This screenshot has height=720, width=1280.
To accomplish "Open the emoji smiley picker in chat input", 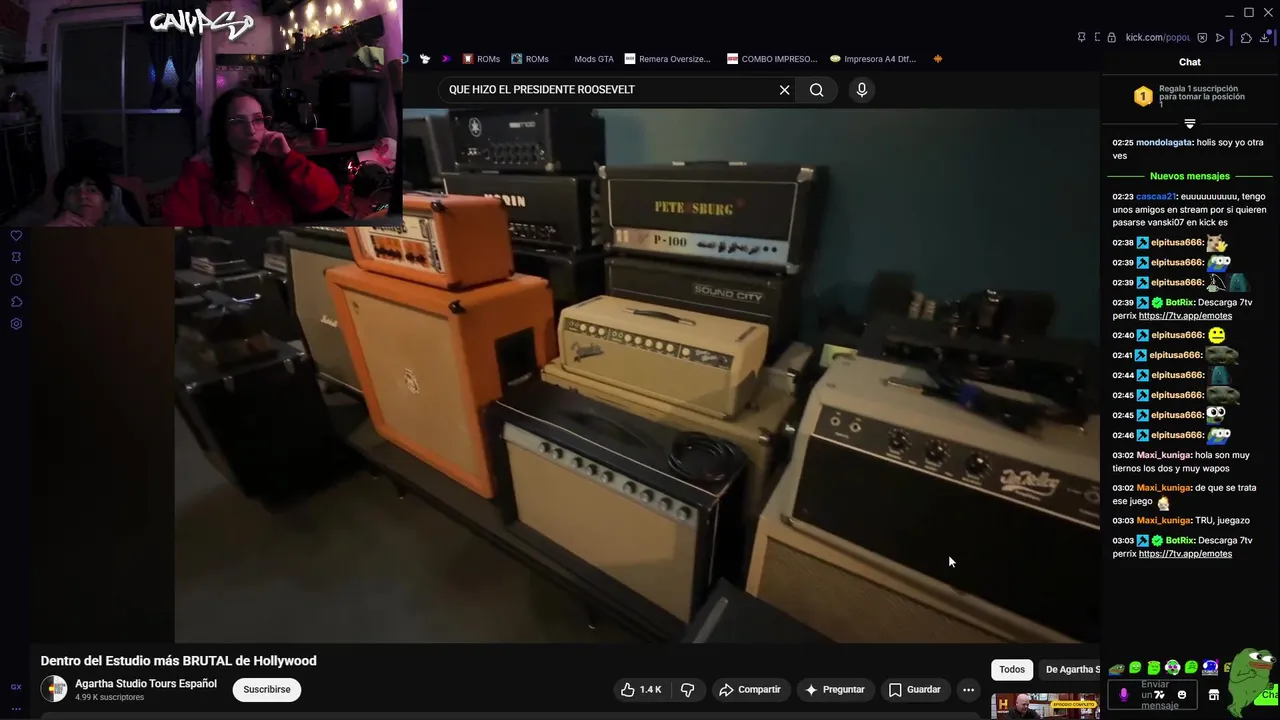I will pos(1182,695).
